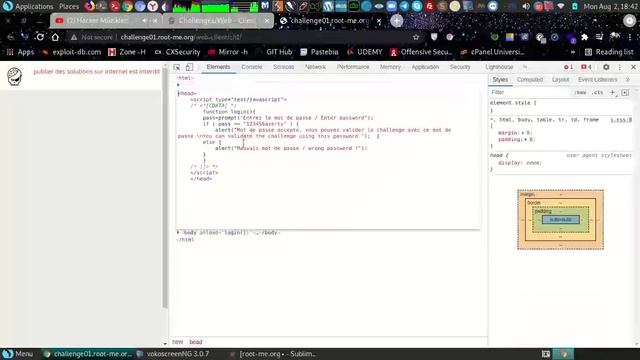Switch to the DevTools Network tab
This screenshot has height=360, width=640.
(315, 67)
